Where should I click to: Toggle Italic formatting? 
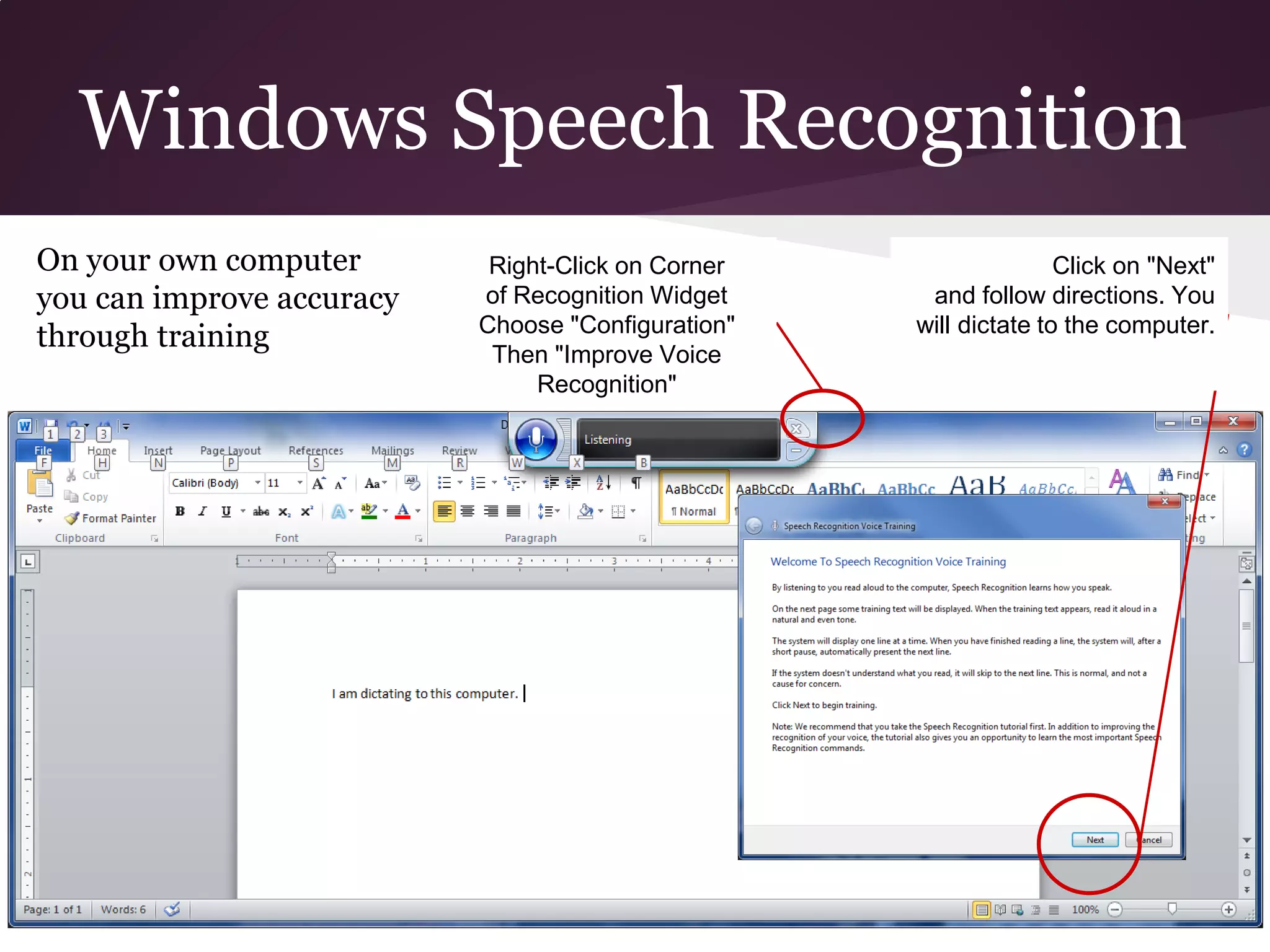coord(202,511)
